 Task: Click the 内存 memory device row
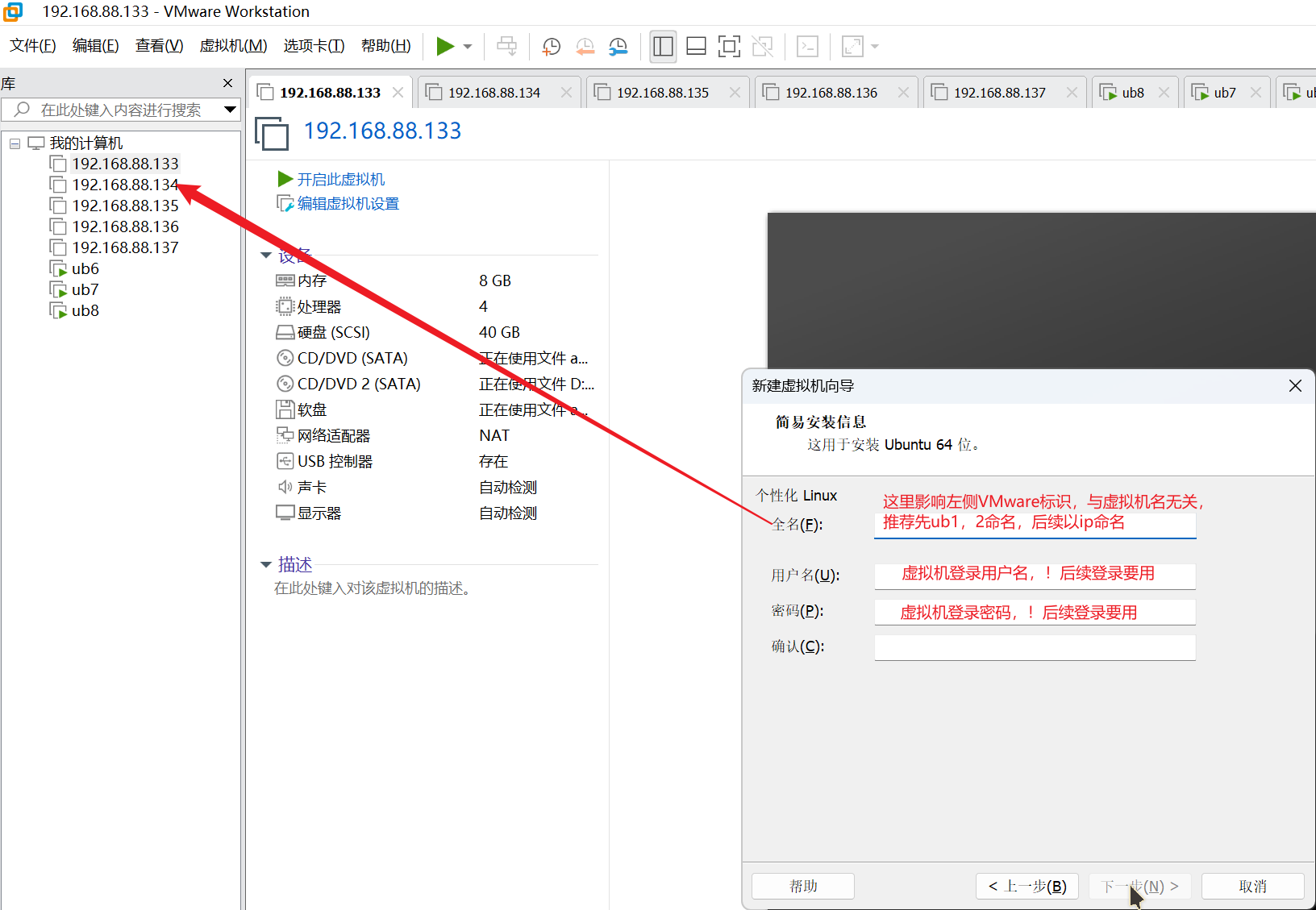(x=435, y=280)
